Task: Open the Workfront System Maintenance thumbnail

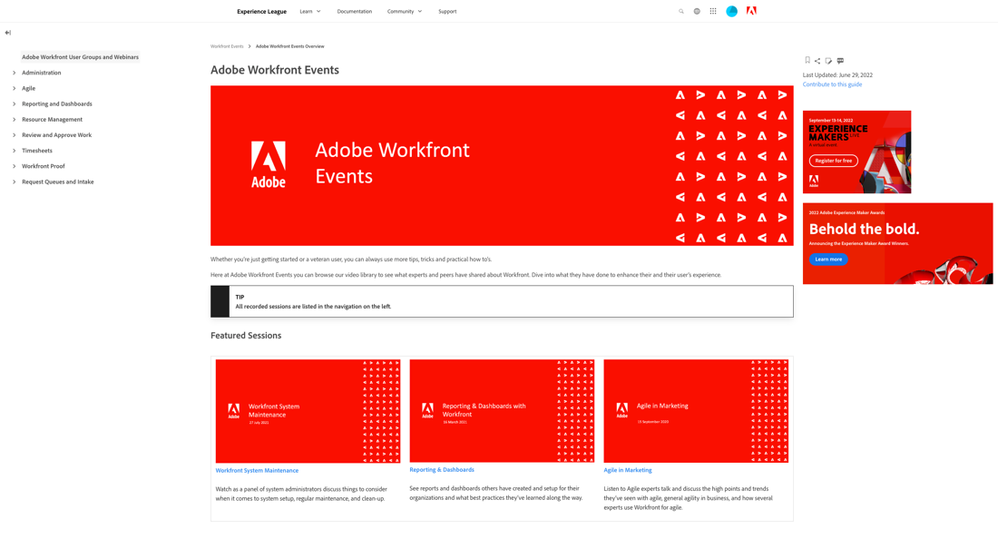Action: [x=308, y=411]
